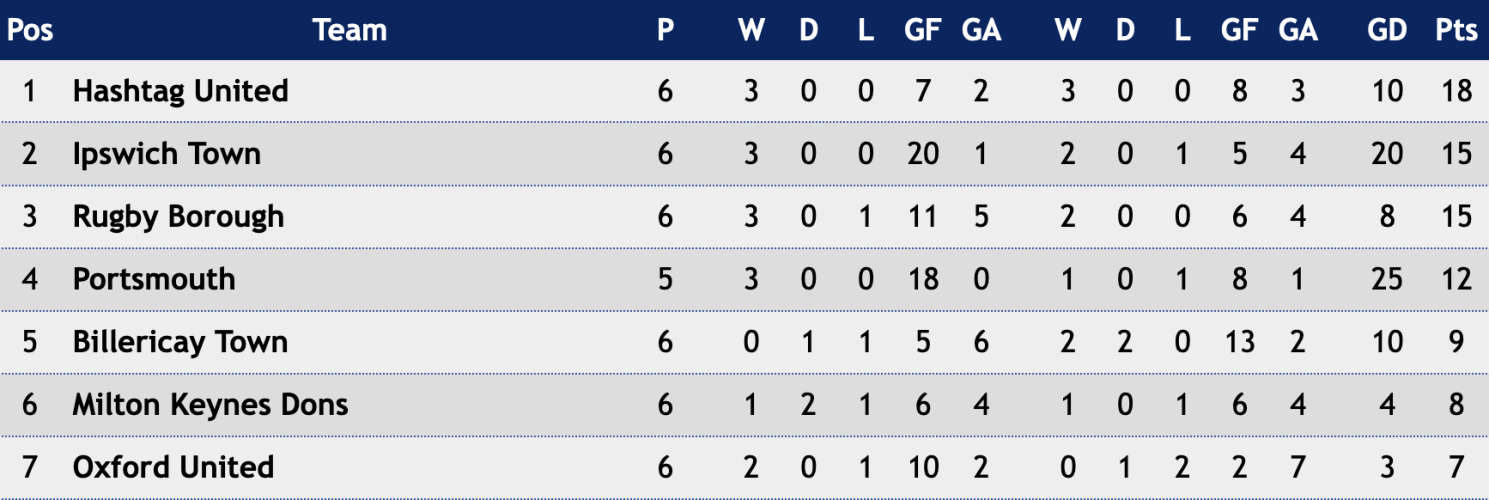The image size is (1489, 500).
Task: Select the Rugby Borough team name
Action: pyautogui.click(x=178, y=217)
